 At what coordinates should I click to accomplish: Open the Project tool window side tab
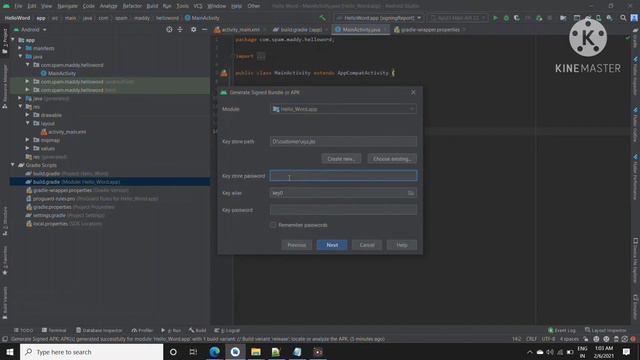(x=5, y=41)
